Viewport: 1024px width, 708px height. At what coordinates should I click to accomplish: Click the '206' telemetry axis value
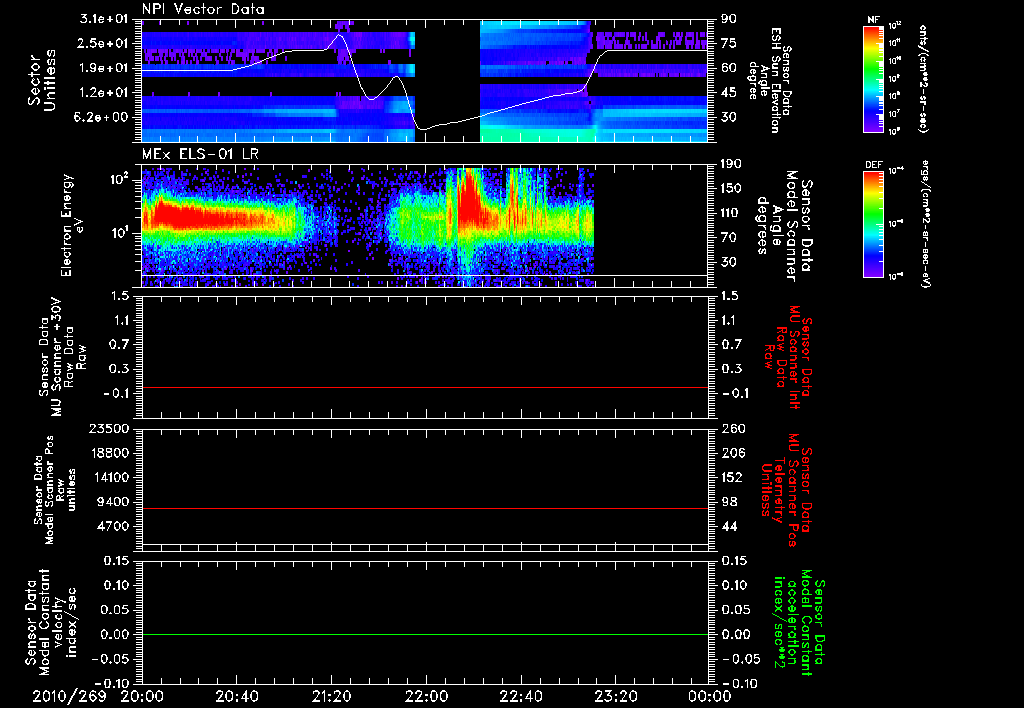pyautogui.click(x=732, y=453)
